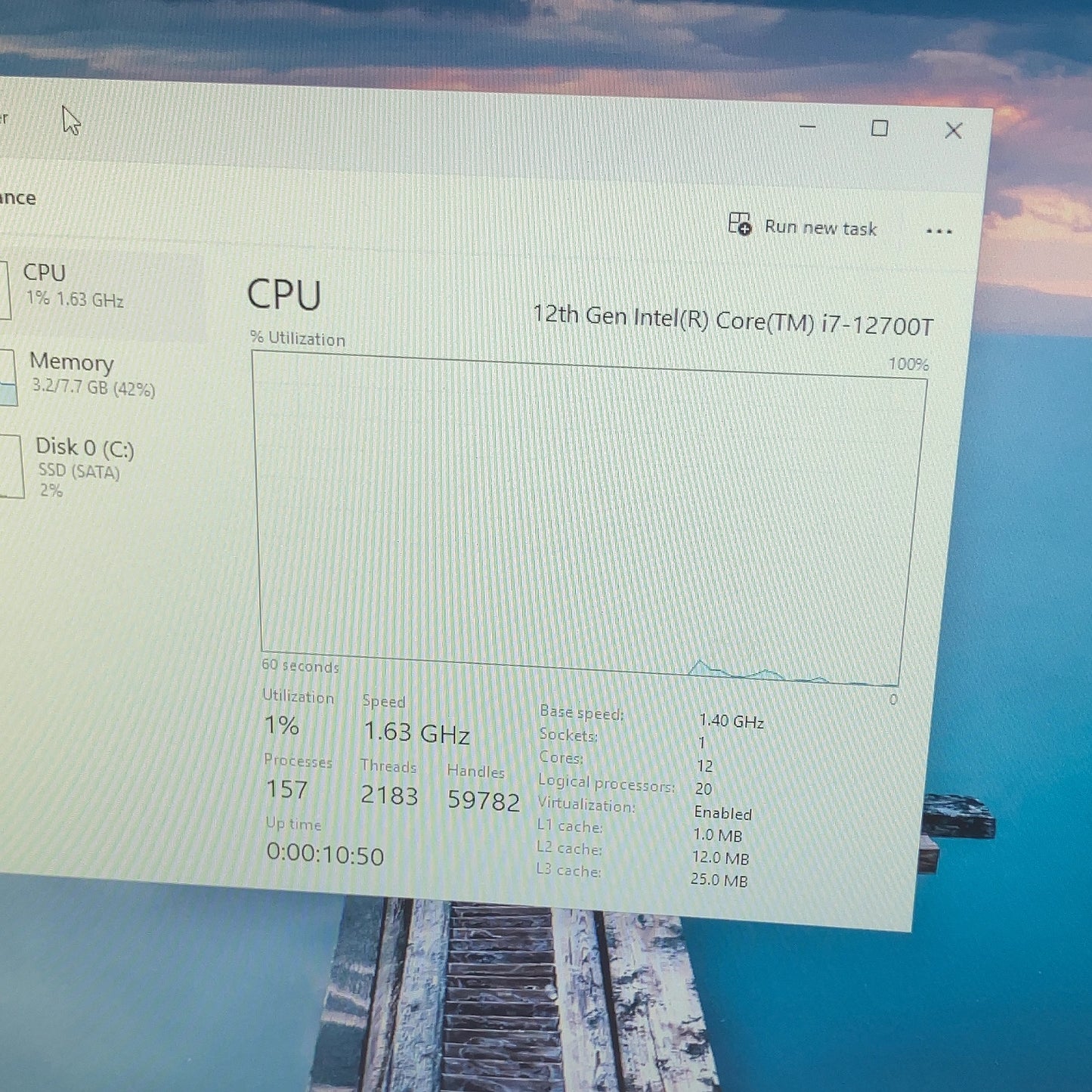Click the 1.40 GHz base speed value
The width and height of the screenshot is (1092, 1092).
point(732,721)
